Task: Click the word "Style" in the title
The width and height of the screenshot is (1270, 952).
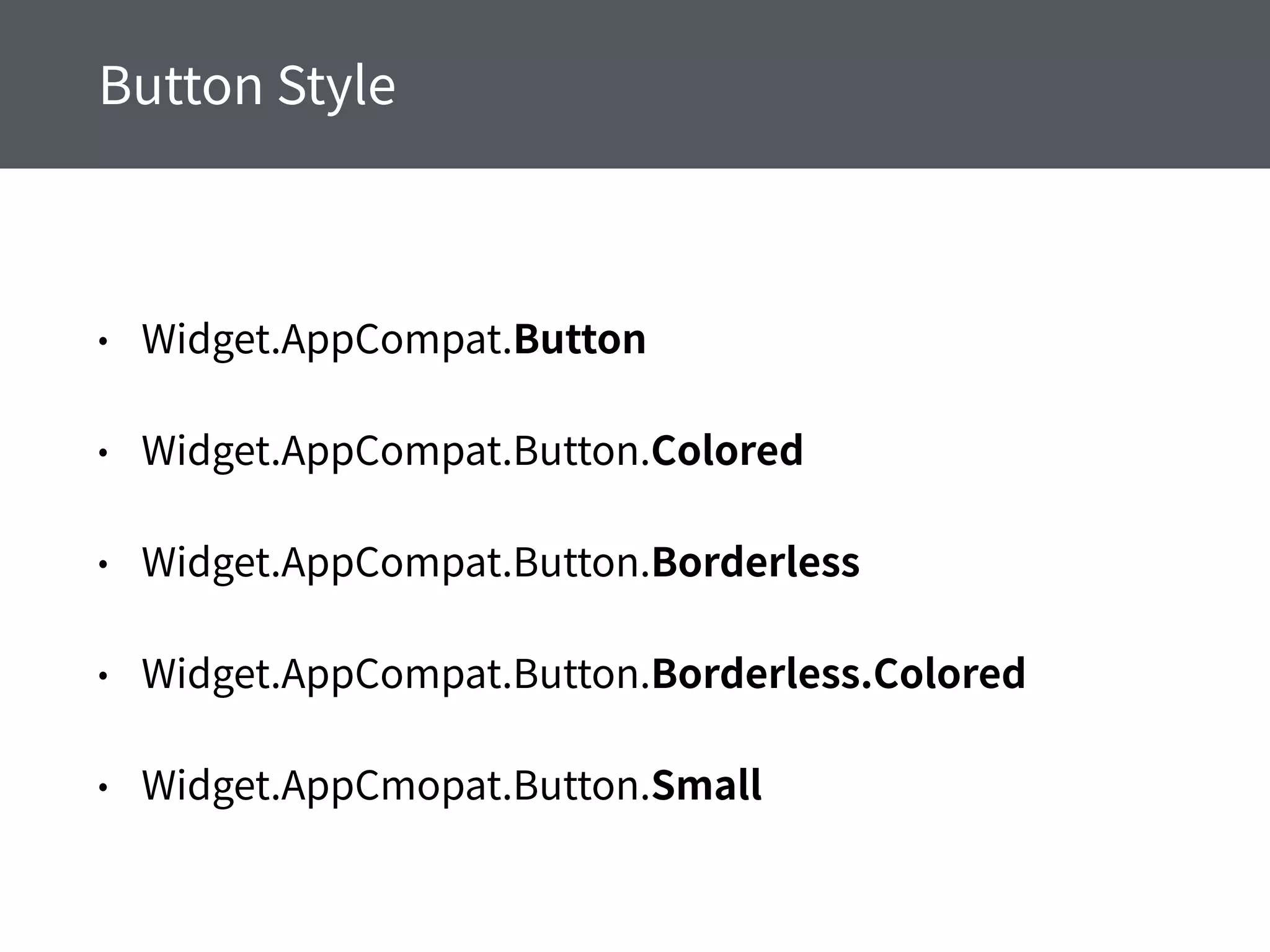Action: 336,86
